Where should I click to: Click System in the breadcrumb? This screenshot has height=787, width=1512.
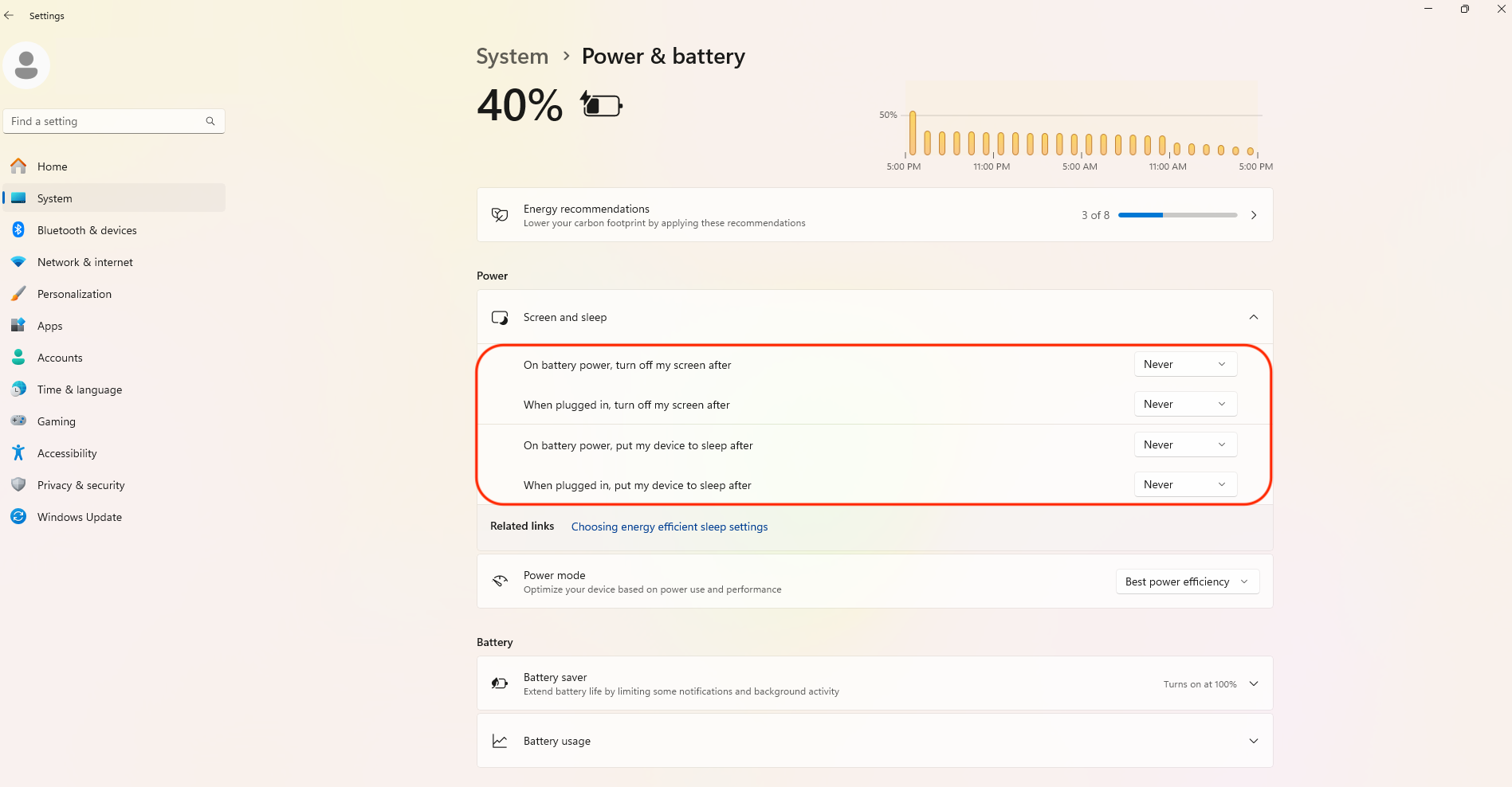[513, 57]
